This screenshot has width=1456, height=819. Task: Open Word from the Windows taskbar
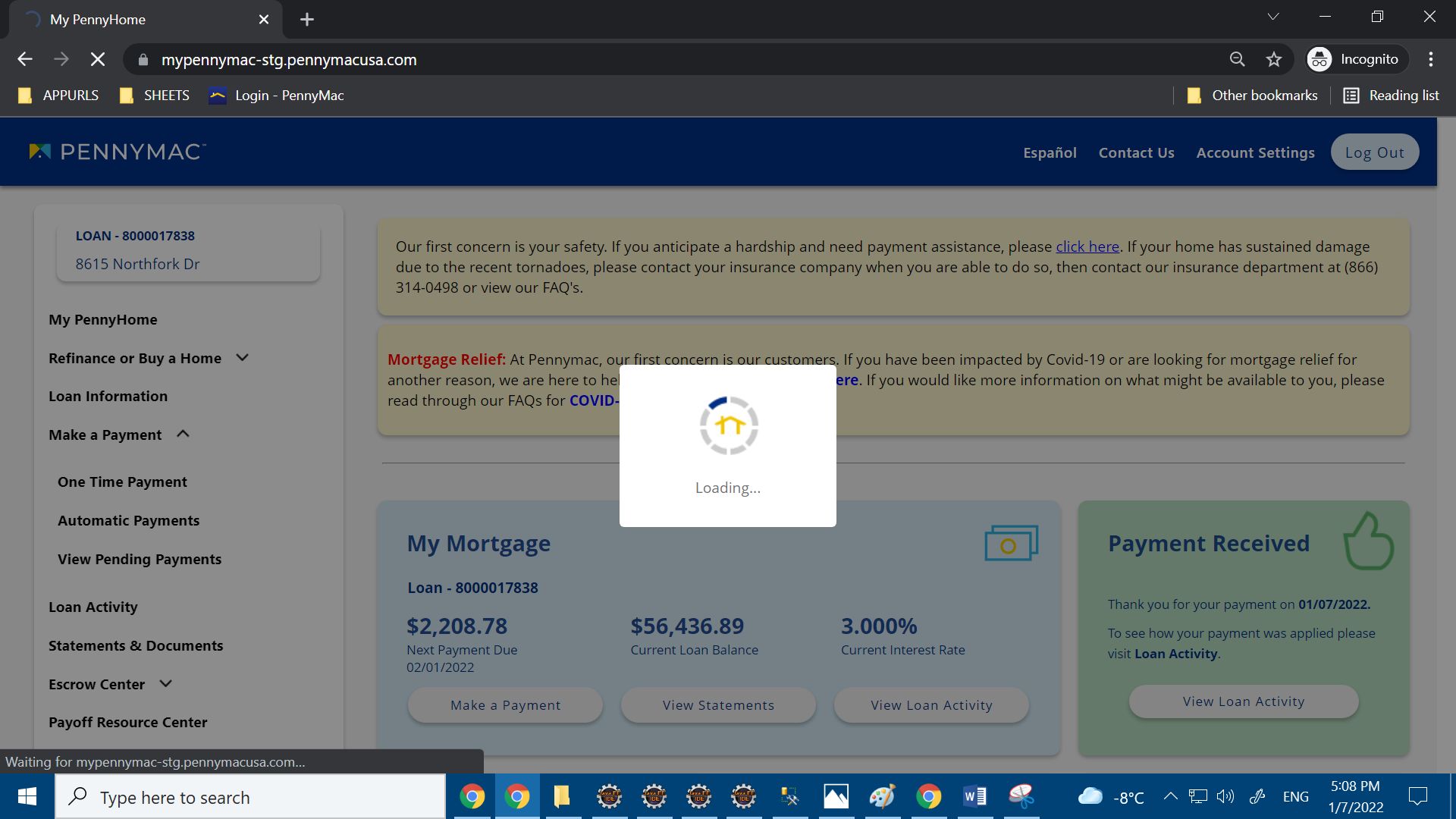pyautogui.click(x=974, y=796)
